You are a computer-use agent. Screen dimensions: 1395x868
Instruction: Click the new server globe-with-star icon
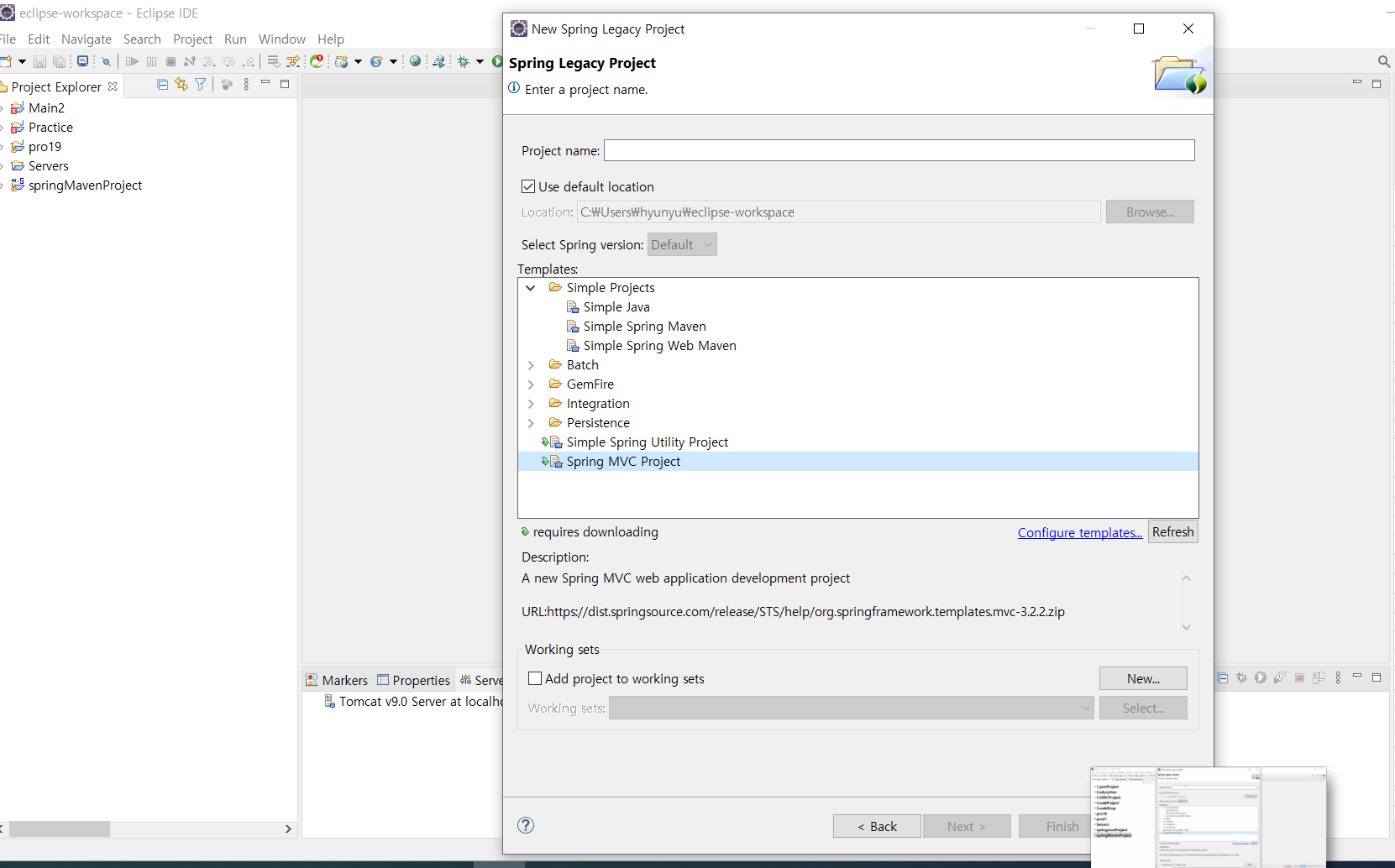click(x=342, y=61)
